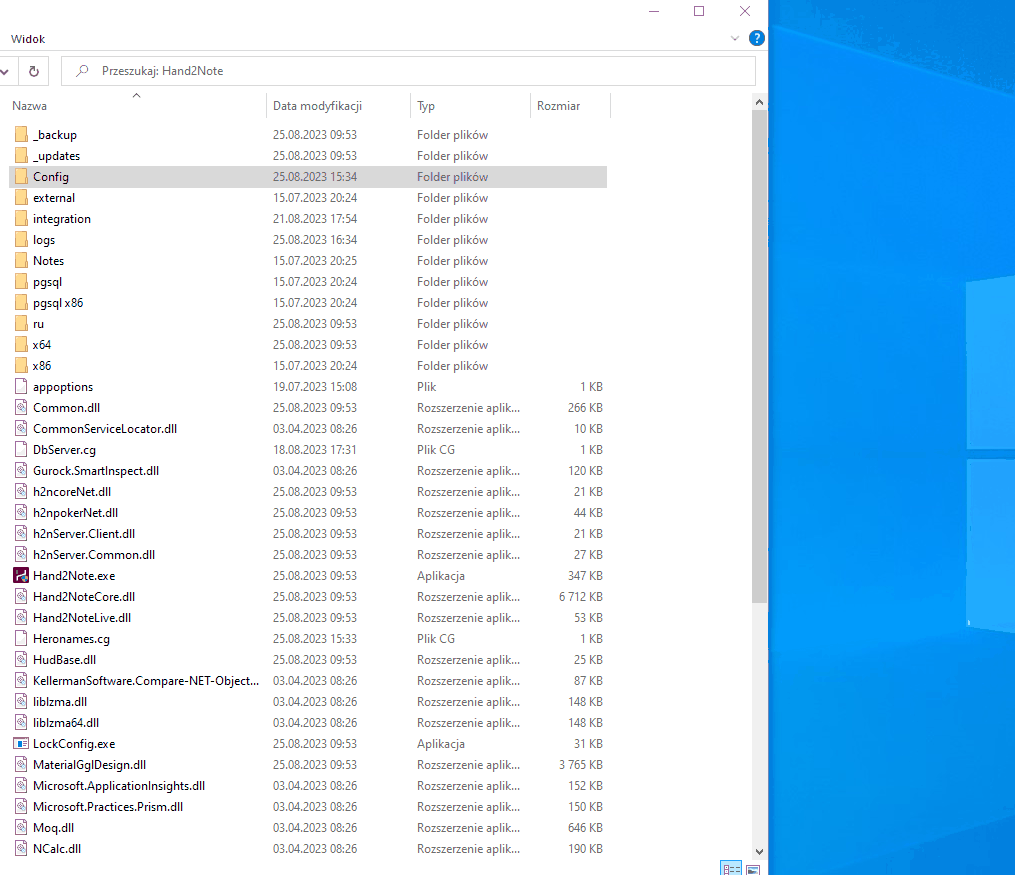Screen dimensions: 1015x875
Task: Select the integration folder icon
Action: [21, 219]
